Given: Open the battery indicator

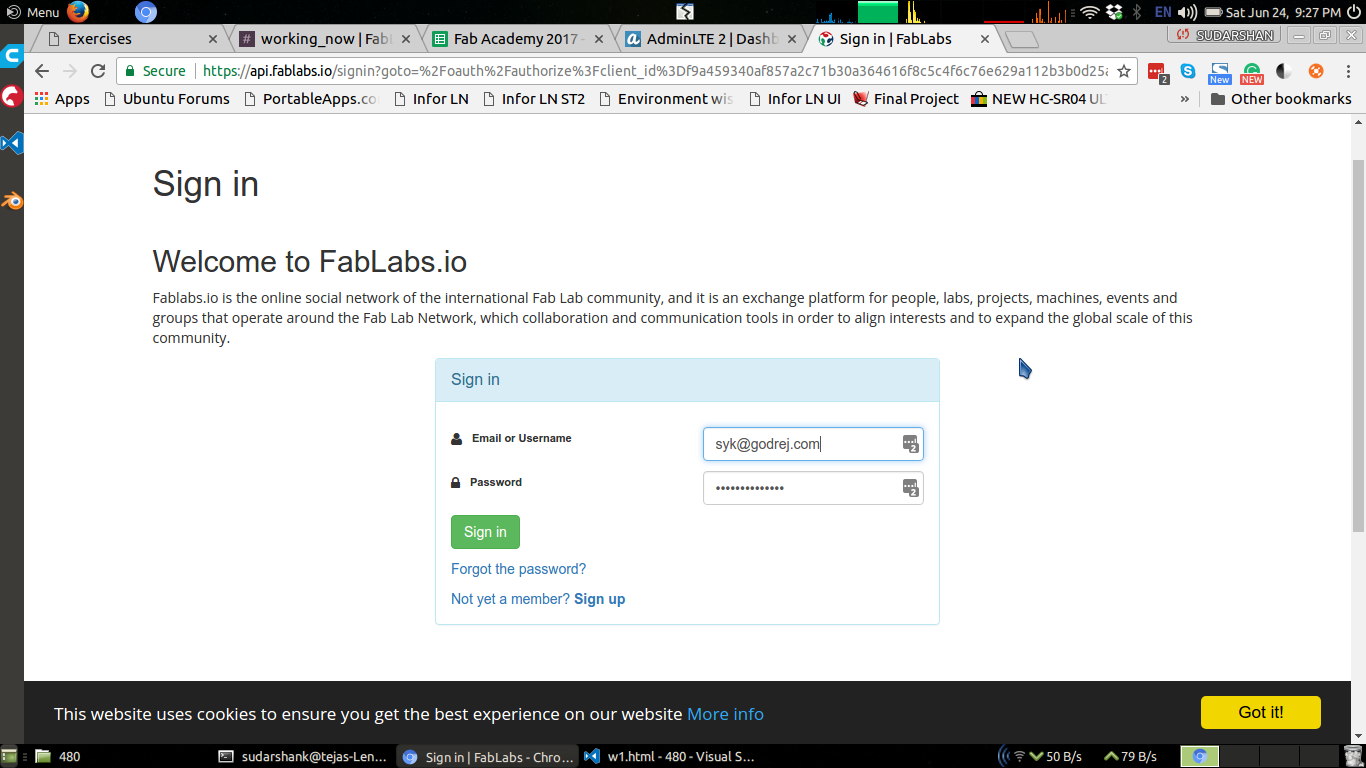Looking at the screenshot, I should tap(1213, 12).
